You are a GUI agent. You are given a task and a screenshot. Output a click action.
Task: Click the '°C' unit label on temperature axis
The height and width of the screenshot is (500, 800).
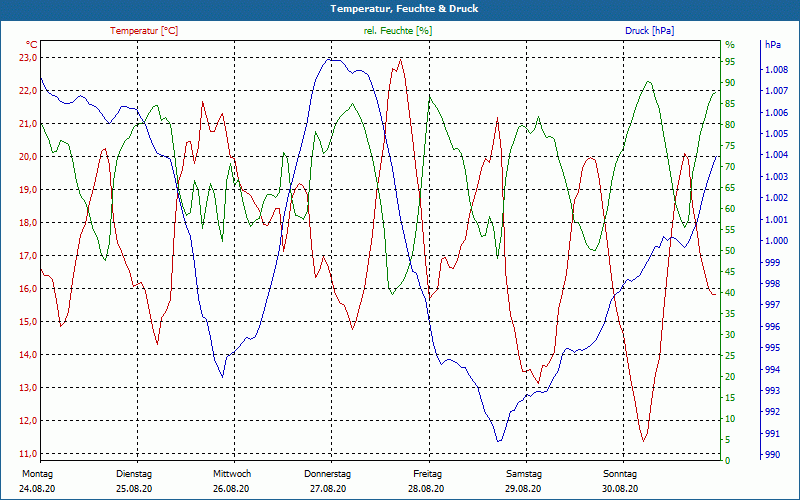(32, 44)
